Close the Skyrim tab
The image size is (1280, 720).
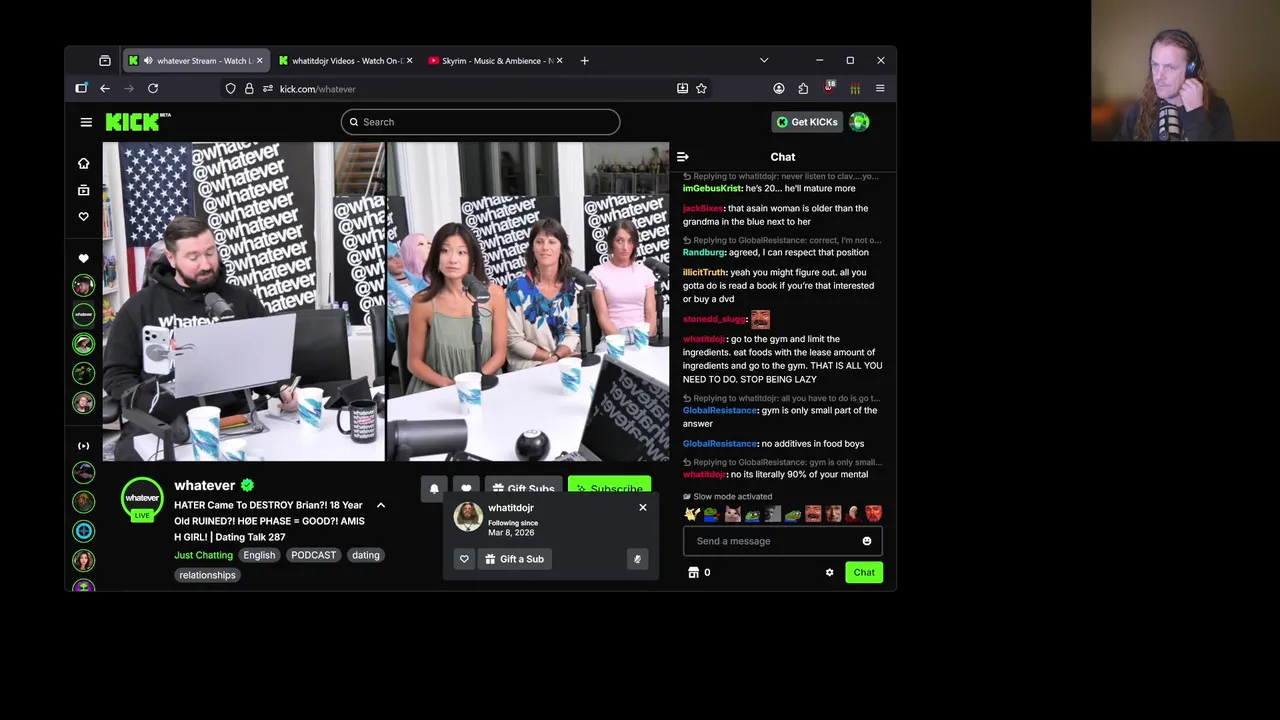(x=559, y=61)
